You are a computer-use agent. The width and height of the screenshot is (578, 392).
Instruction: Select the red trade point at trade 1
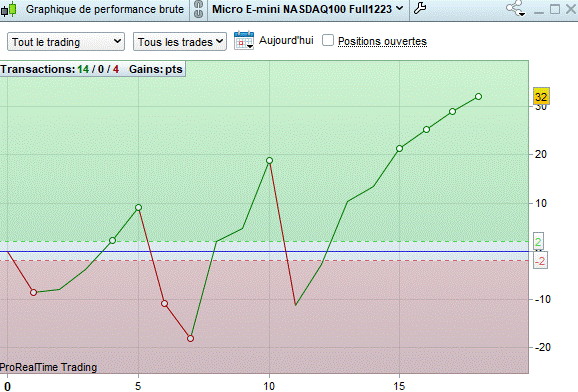tap(34, 292)
